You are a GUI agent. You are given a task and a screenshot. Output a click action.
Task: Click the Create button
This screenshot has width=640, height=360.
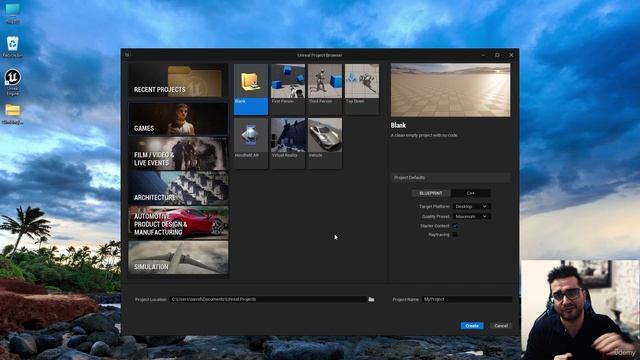(x=472, y=326)
